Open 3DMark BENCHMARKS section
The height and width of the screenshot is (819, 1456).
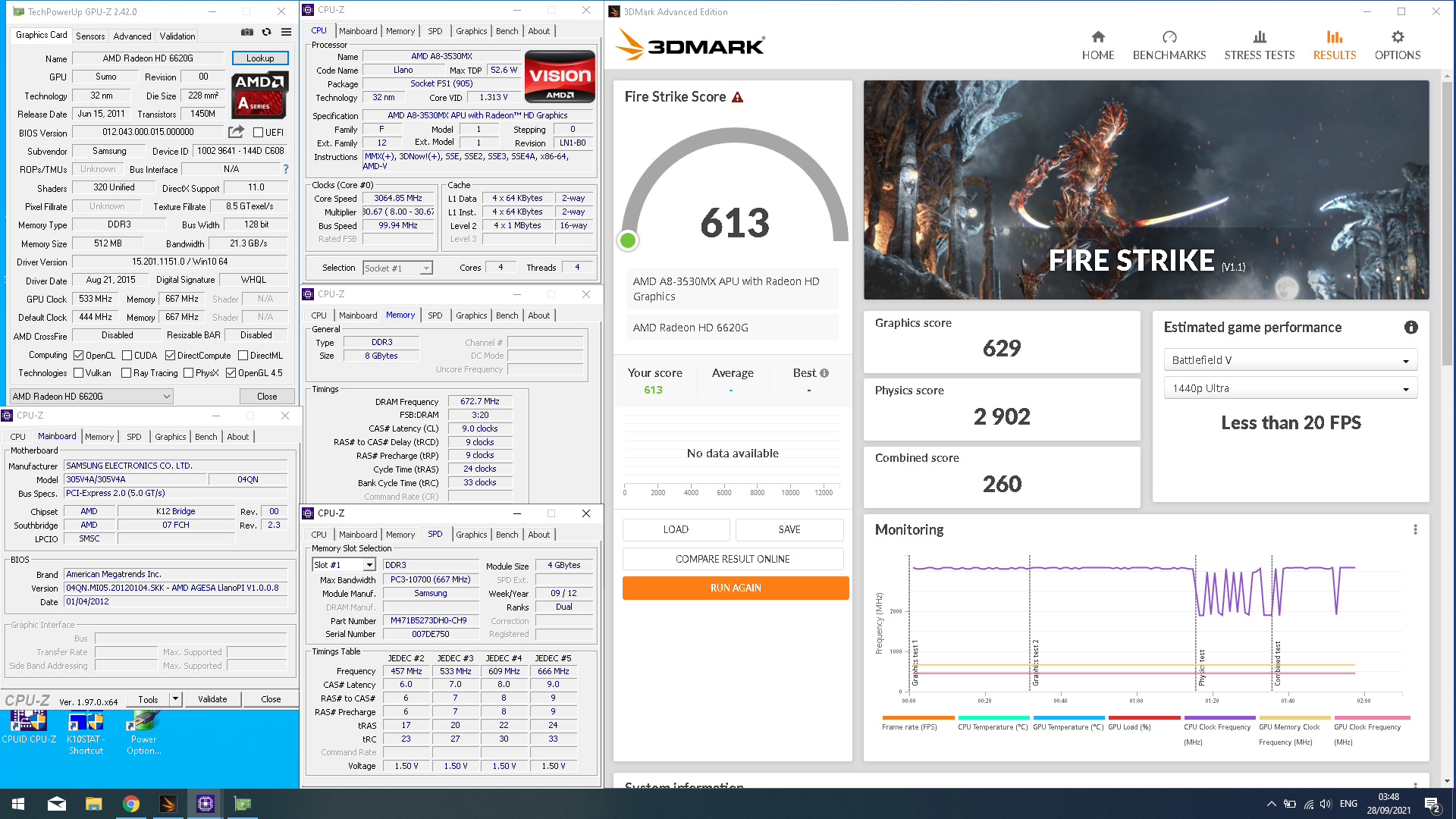coord(1169,45)
